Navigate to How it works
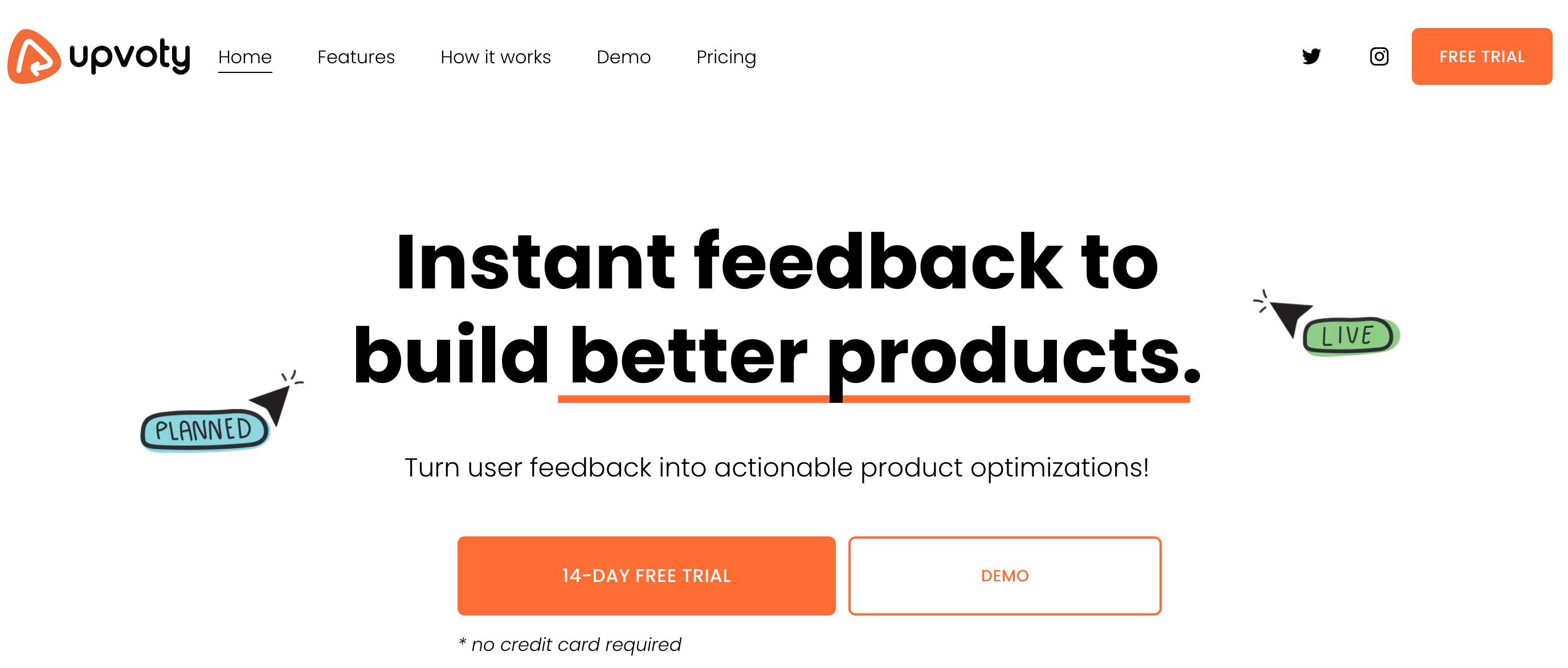 (x=495, y=56)
